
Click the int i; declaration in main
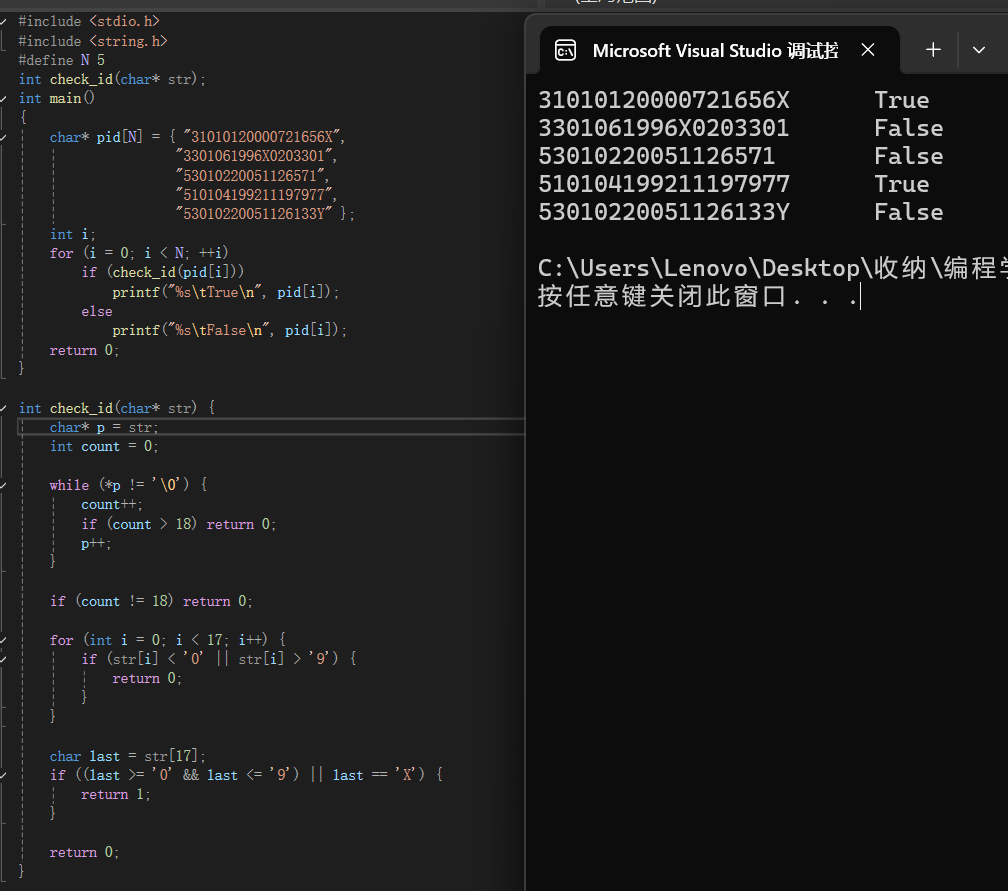pyautogui.click(x=73, y=234)
